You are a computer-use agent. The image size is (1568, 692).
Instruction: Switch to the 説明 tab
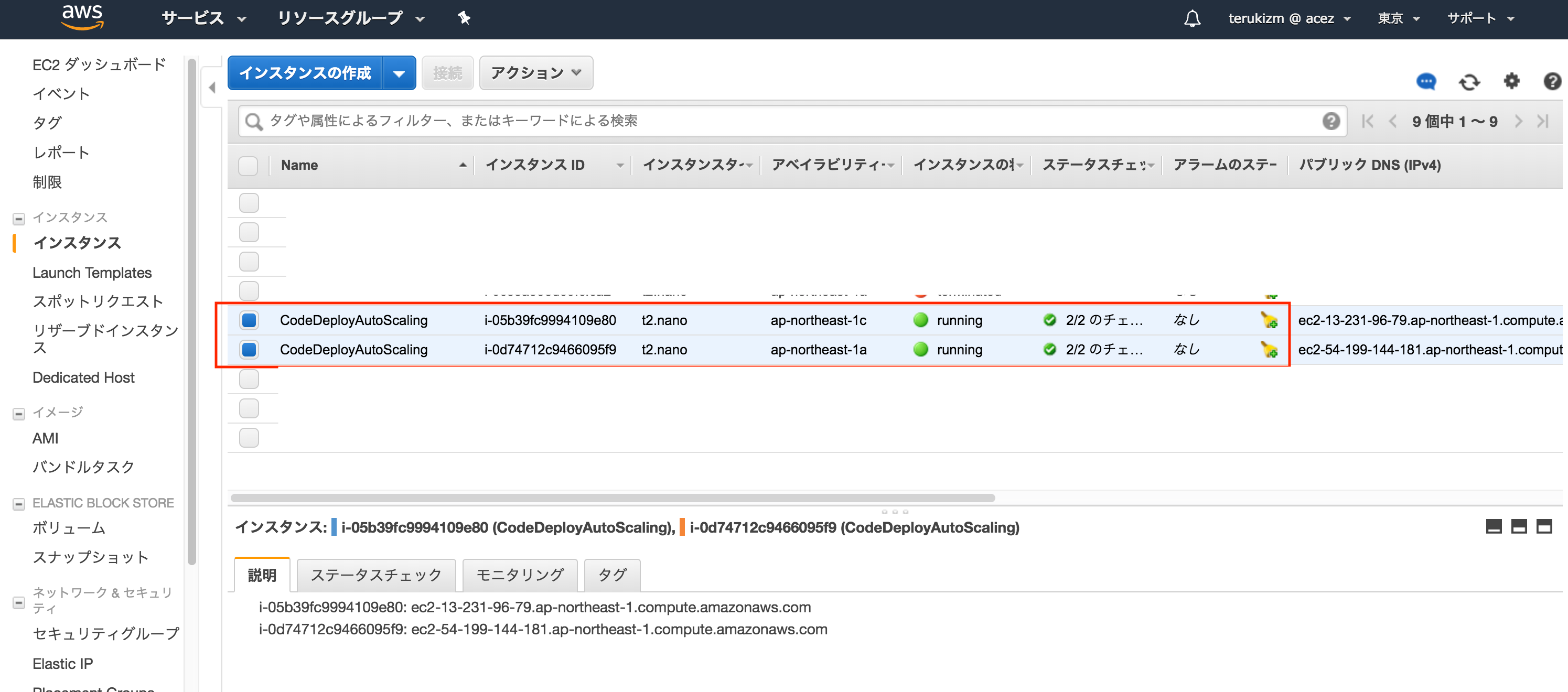[x=262, y=575]
